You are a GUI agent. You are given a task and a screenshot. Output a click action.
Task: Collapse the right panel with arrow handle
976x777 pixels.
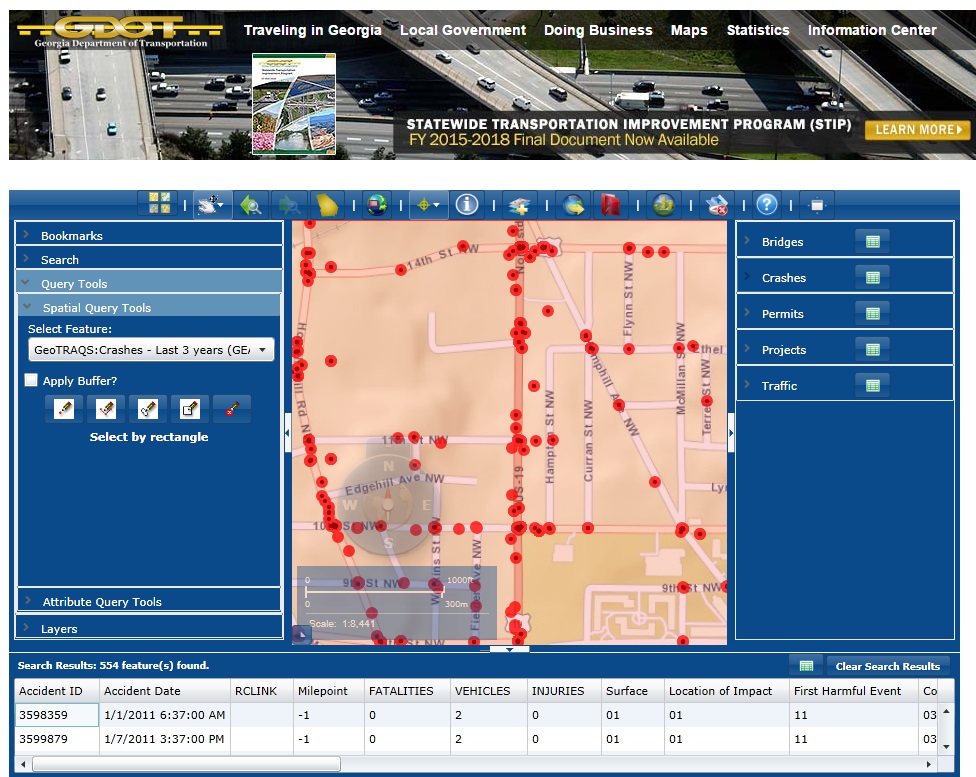731,432
